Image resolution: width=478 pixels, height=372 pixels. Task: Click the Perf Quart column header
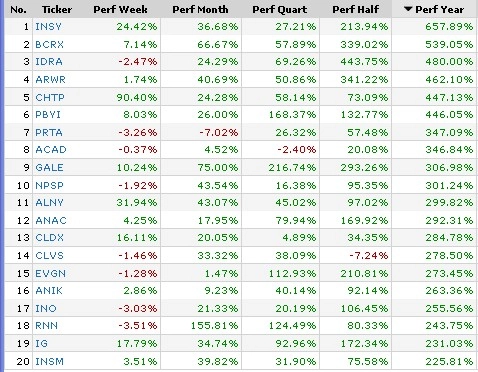pyautogui.click(x=280, y=9)
